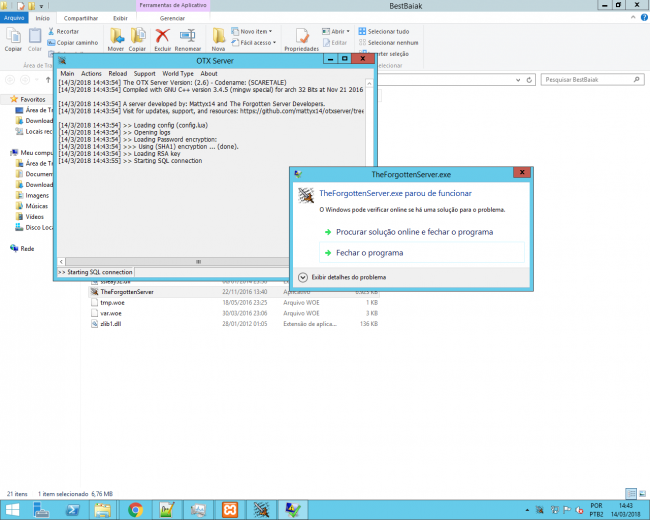Select the var.woe file
The width and height of the screenshot is (650, 520).
tap(234, 313)
